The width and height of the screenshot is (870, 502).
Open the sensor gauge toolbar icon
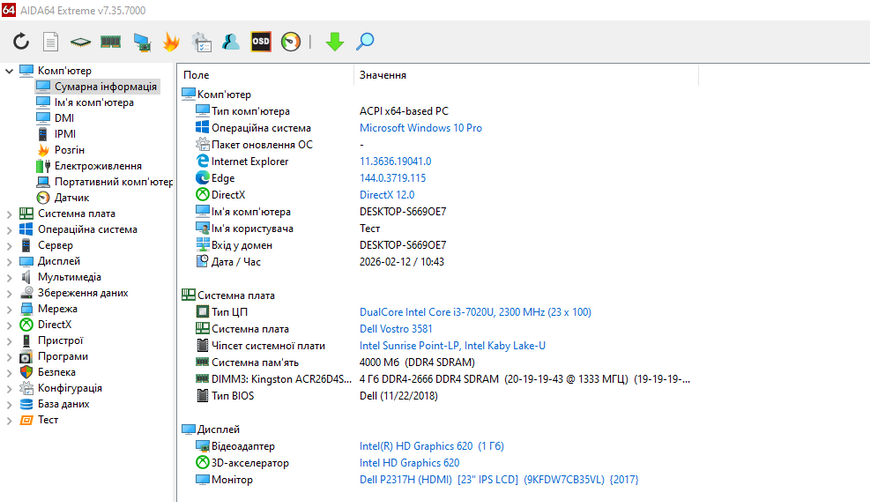click(x=291, y=42)
